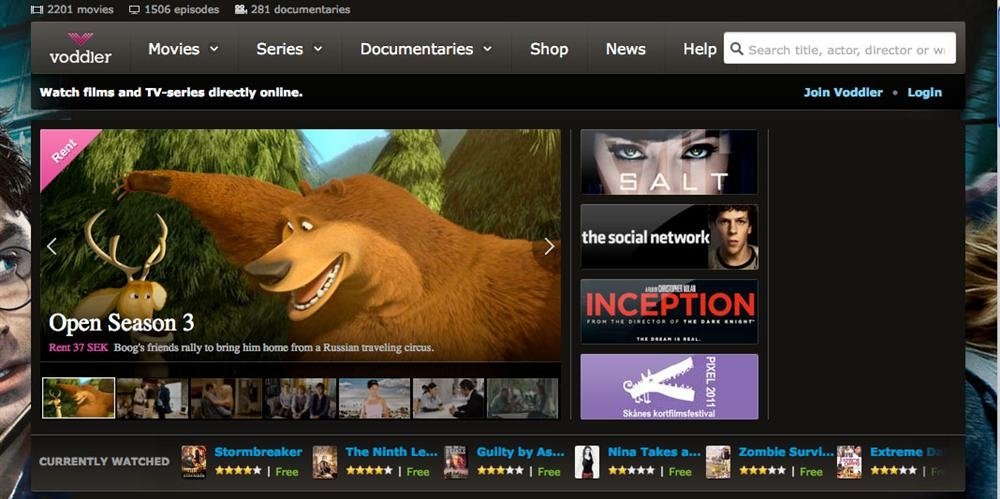Viewport: 1000px width, 499px height.
Task: Open Zombie Survi... poster thumbnail
Action: [718, 462]
